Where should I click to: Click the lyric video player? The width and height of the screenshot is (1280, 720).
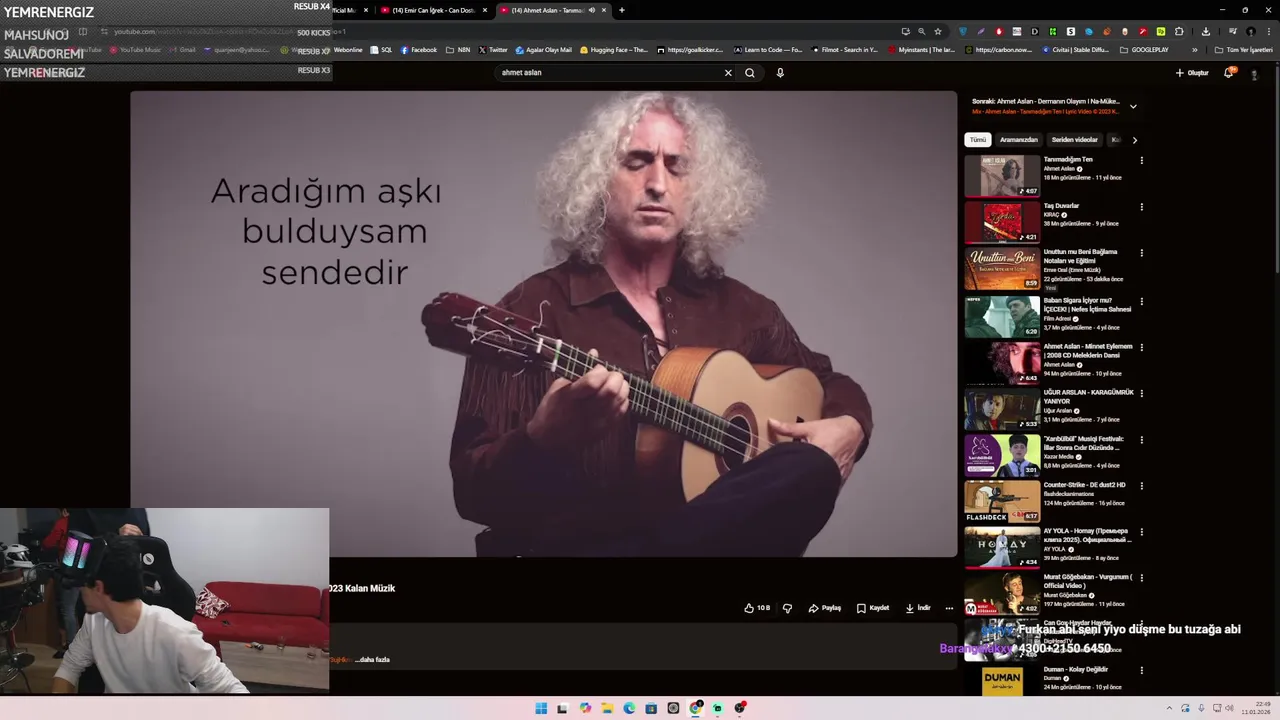543,323
